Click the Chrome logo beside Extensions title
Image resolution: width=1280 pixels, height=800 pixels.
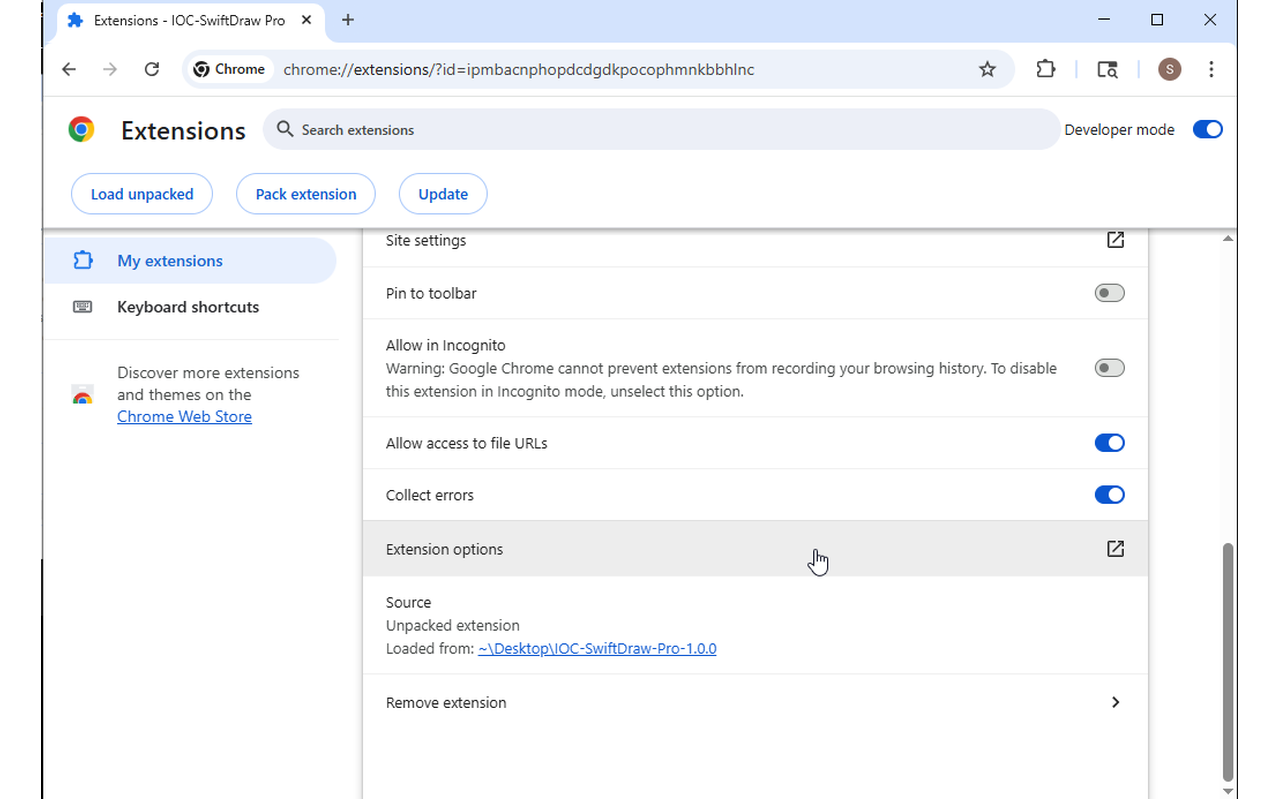pyautogui.click(x=82, y=129)
